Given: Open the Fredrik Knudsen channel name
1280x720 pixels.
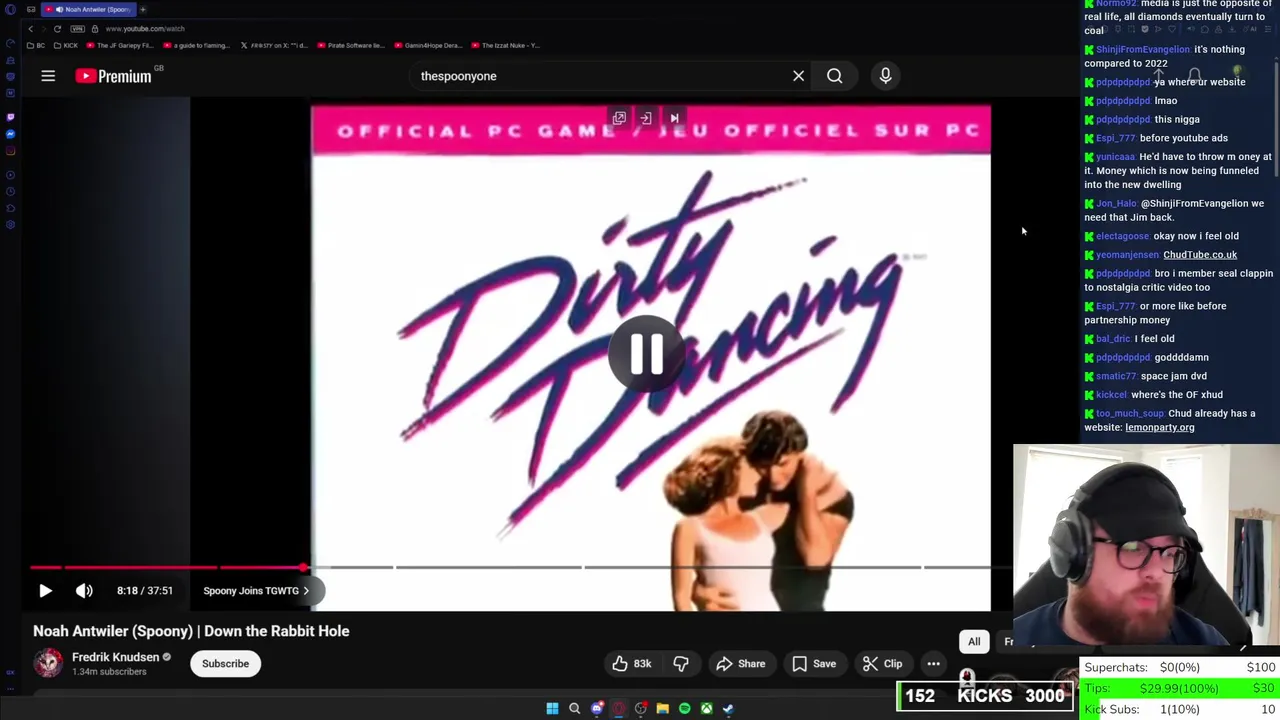Looking at the screenshot, I should tap(115, 657).
